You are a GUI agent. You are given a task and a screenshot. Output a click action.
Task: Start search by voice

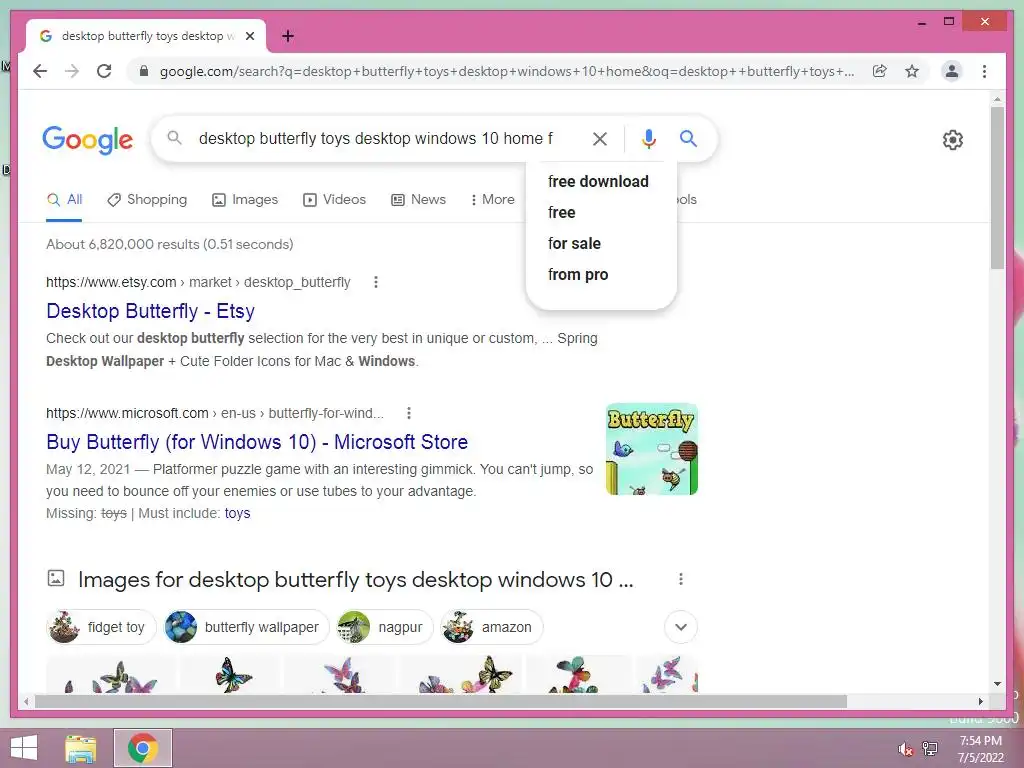coord(648,138)
